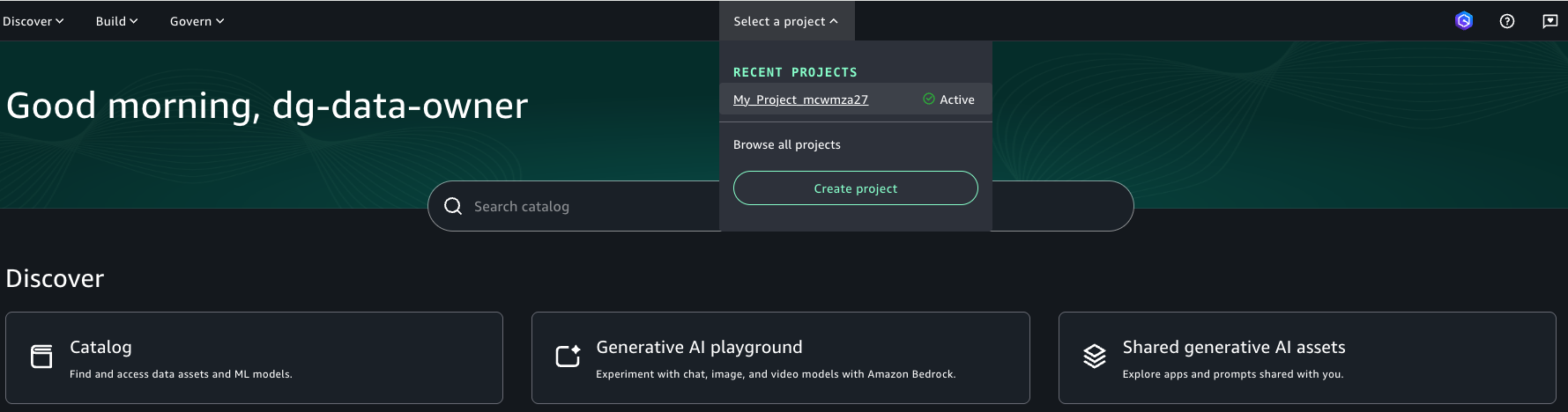Click the feedback chat bubble icon
Viewport: 1568px width, 412px height.
point(1549,21)
